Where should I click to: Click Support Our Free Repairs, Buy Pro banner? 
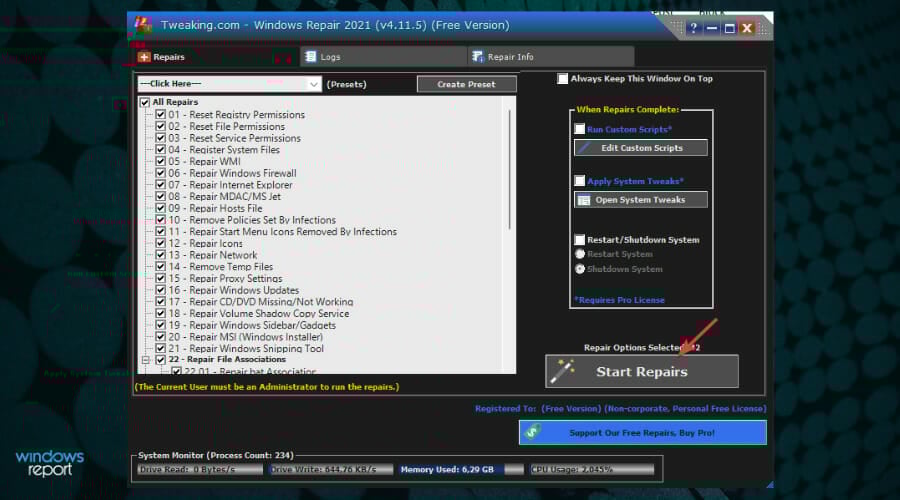[x=642, y=433]
